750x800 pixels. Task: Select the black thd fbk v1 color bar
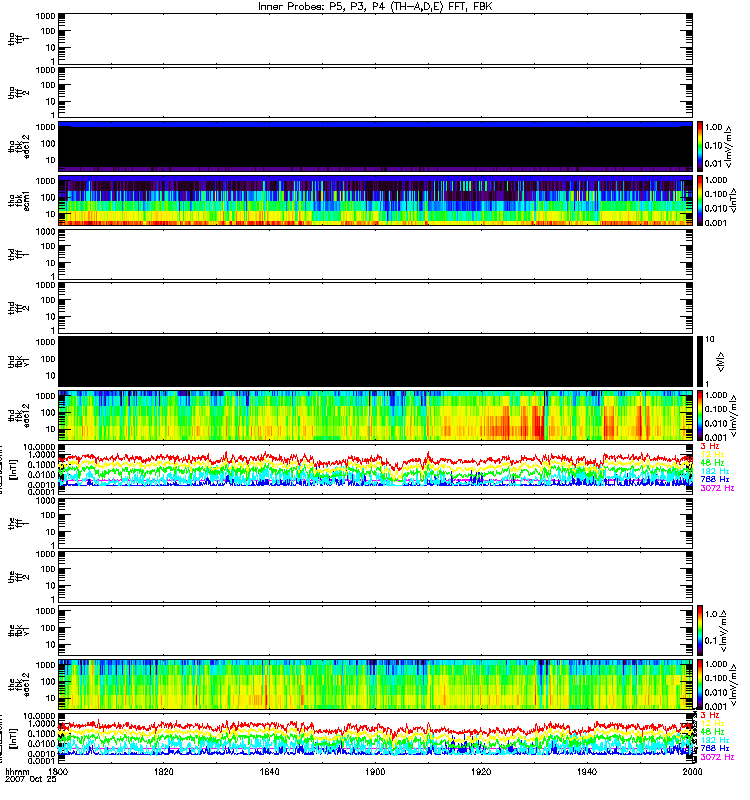click(702, 361)
